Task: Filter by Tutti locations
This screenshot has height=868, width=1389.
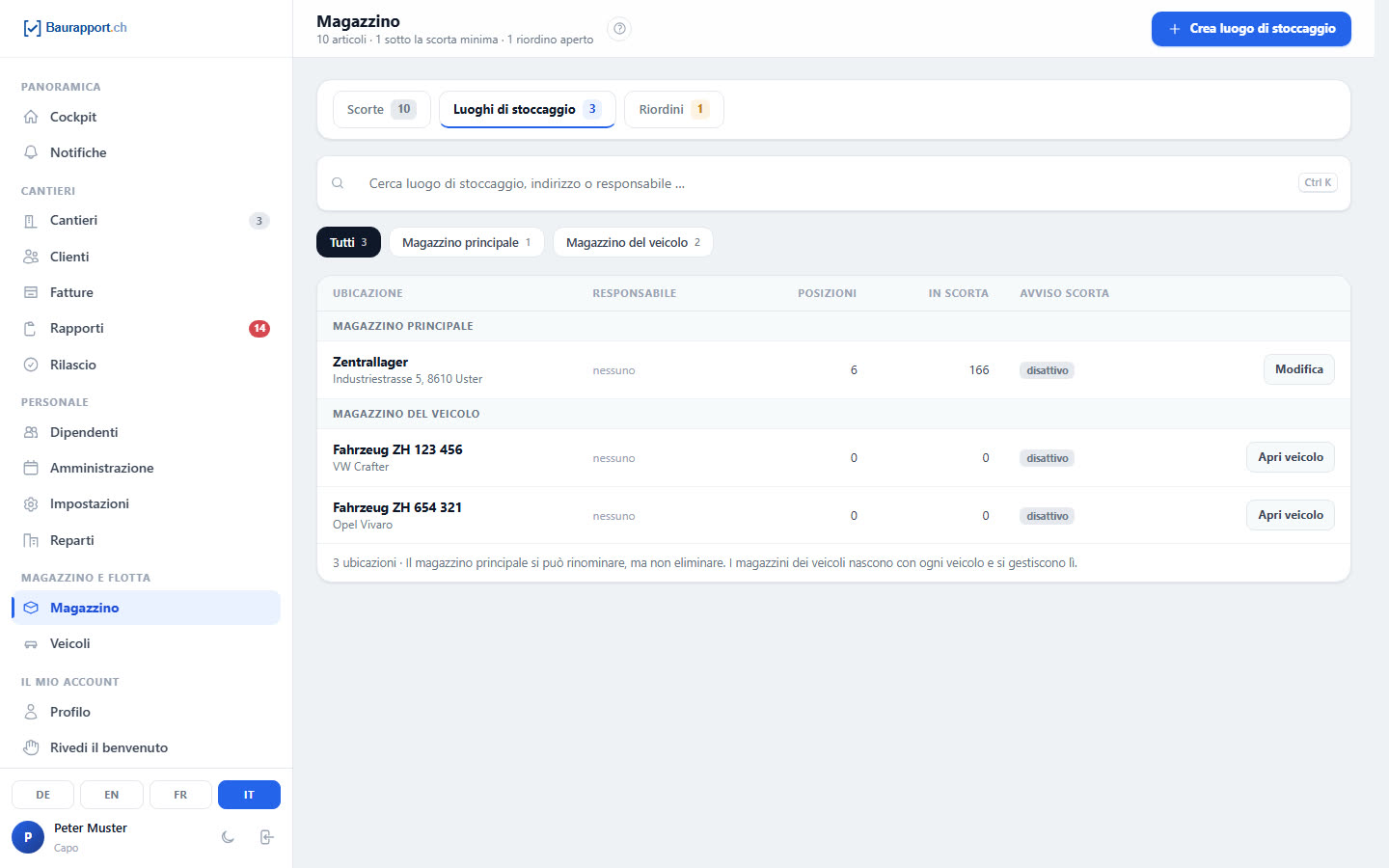Action: (348, 242)
